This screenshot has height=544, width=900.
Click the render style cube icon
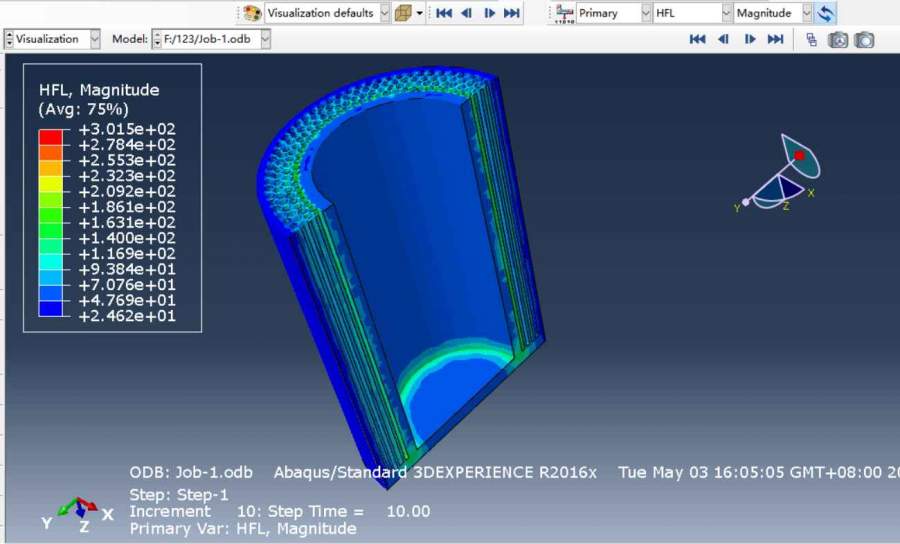coord(402,13)
